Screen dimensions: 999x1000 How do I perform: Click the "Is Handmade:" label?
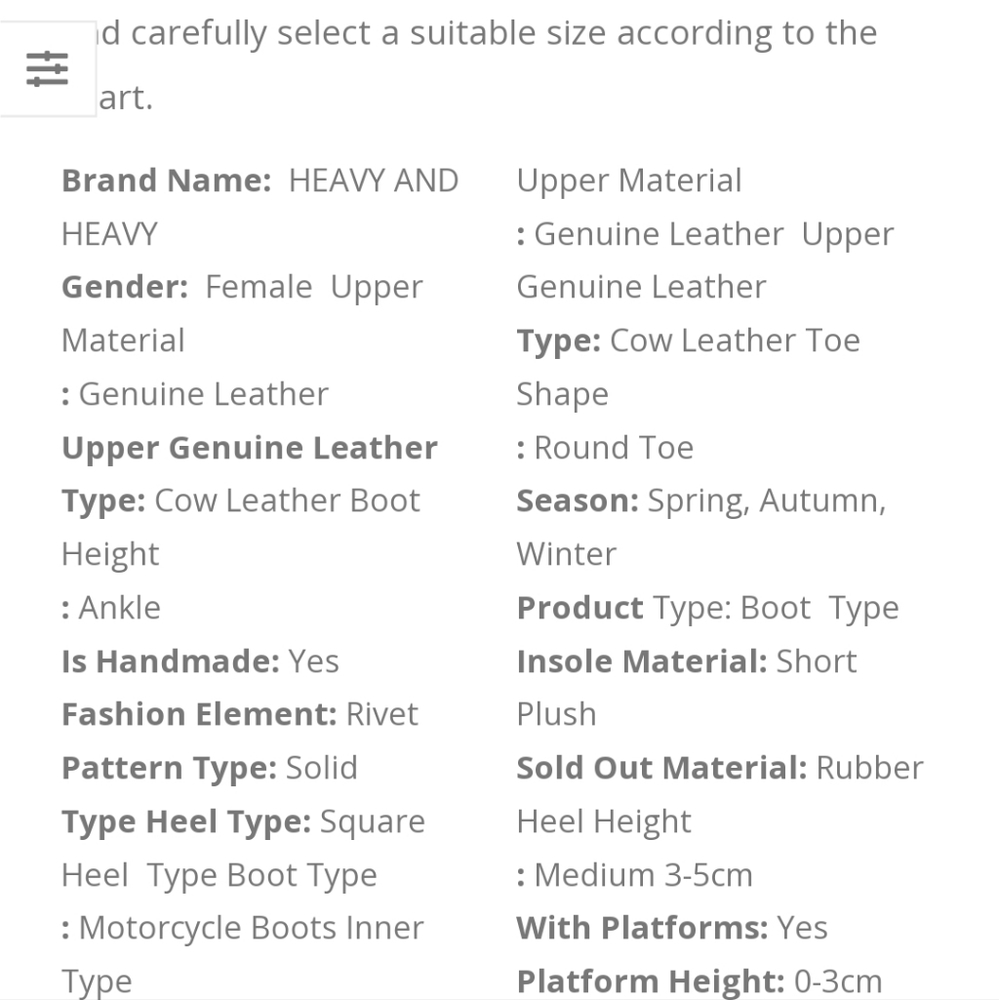[170, 661]
